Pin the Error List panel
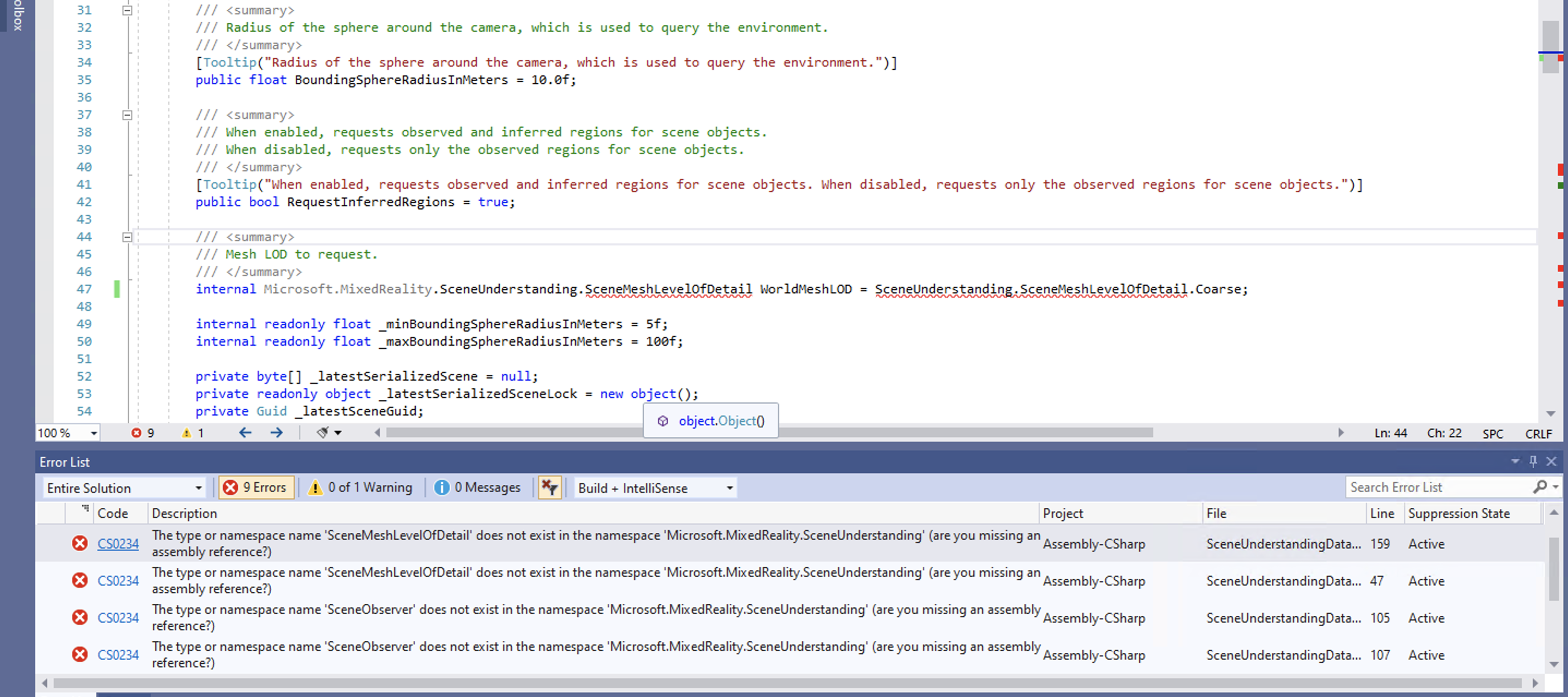 point(1533,461)
